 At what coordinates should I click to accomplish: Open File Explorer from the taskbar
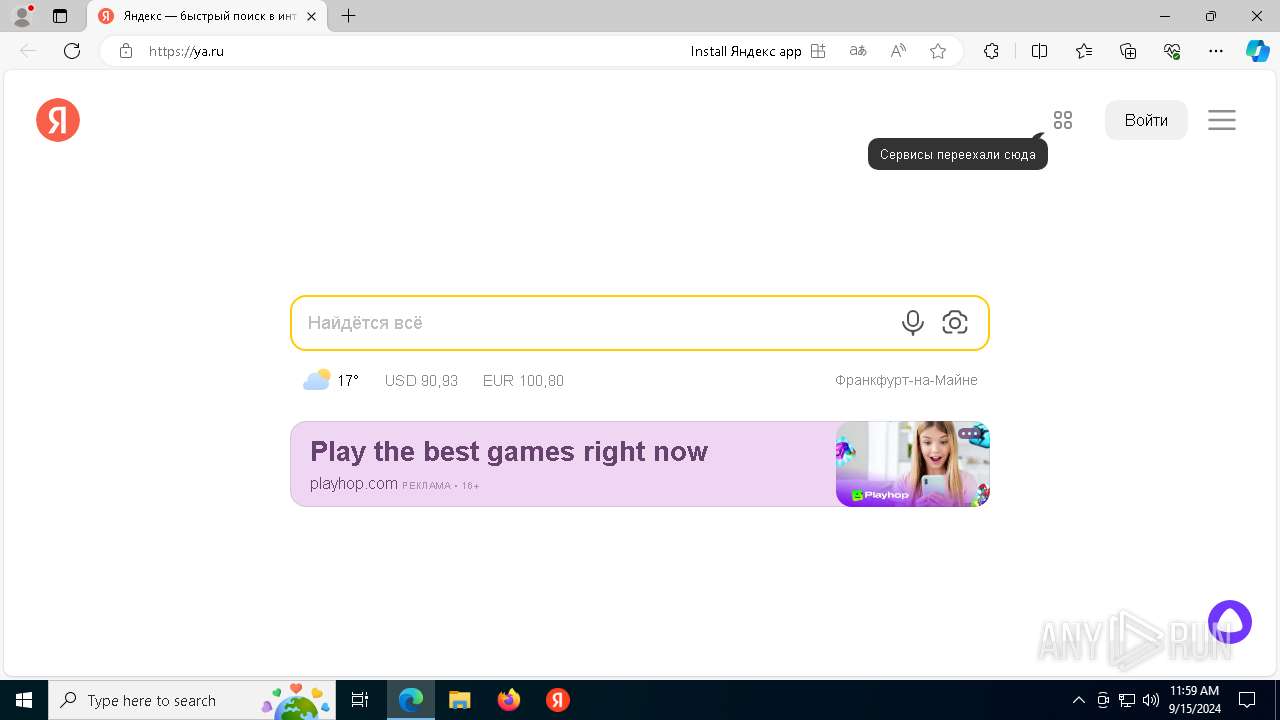[x=459, y=700]
